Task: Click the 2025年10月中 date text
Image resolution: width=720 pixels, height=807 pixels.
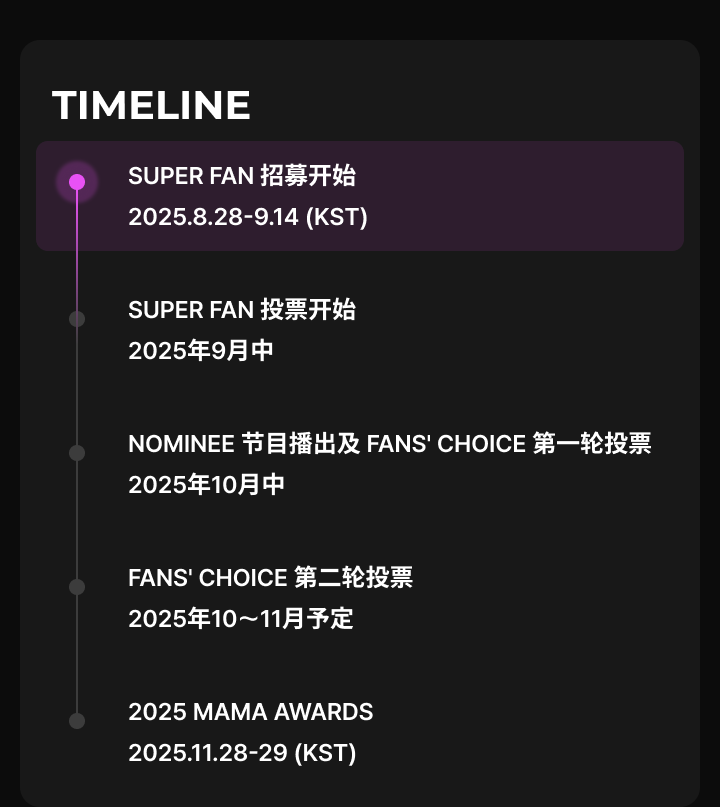Action: click(206, 485)
